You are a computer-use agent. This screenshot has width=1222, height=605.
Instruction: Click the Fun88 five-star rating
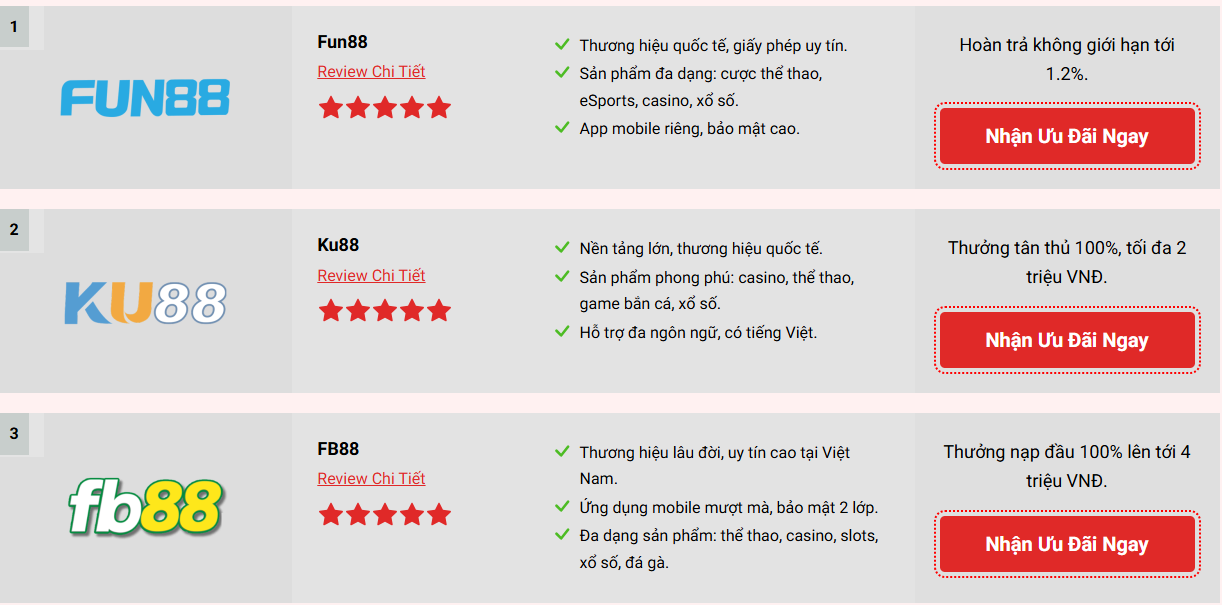pyautogui.click(x=384, y=108)
